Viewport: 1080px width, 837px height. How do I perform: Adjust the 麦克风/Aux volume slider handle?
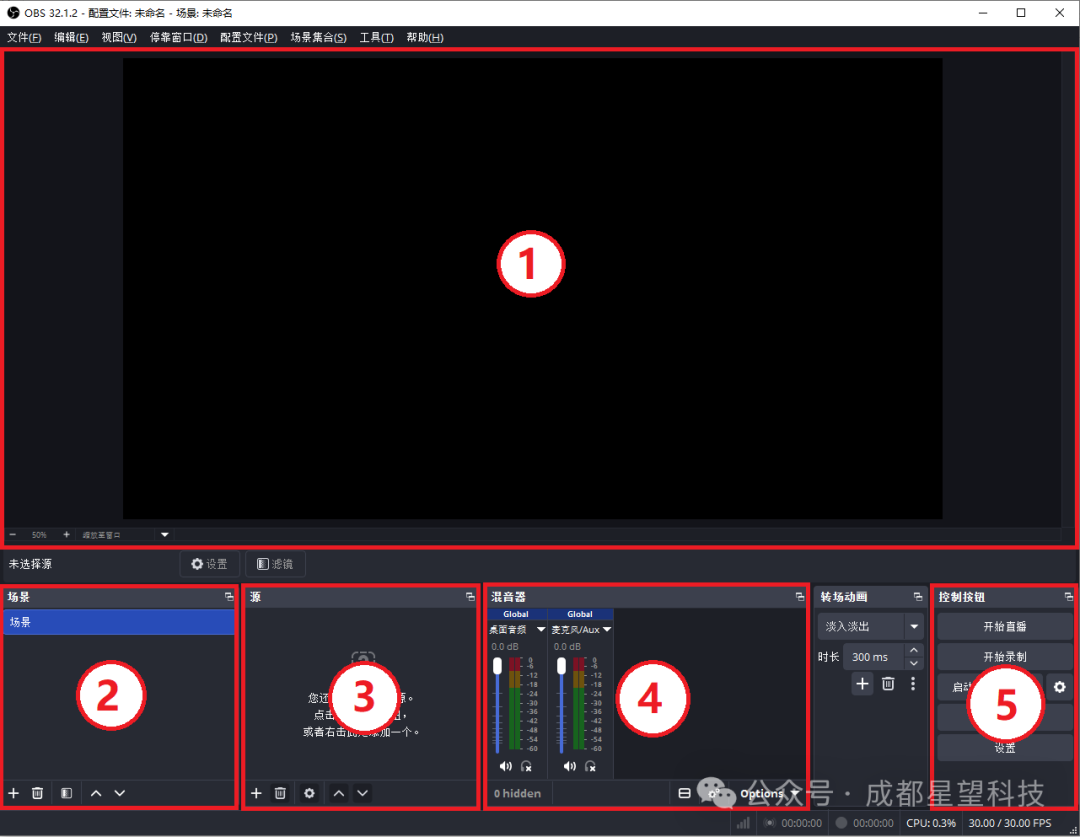tap(561, 665)
